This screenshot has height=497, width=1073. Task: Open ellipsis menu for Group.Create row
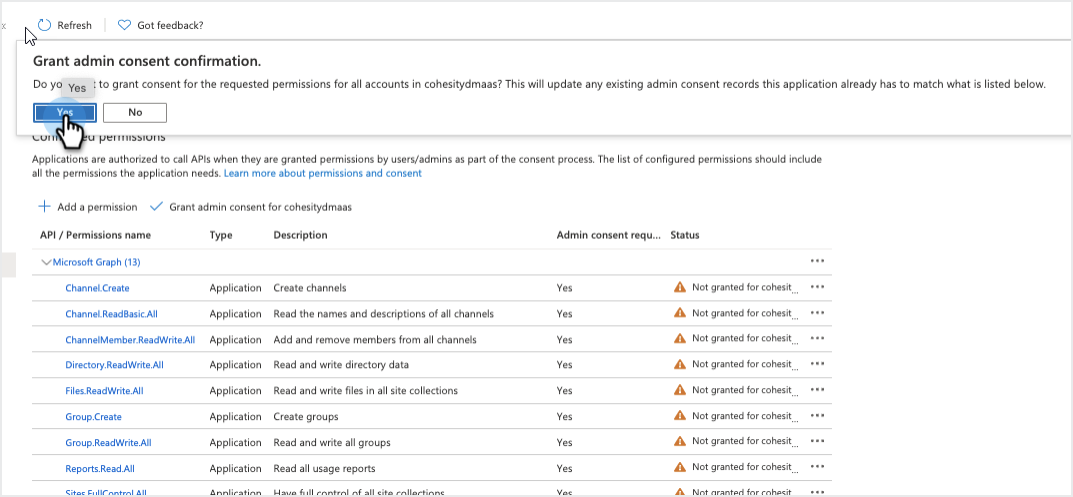coord(817,416)
